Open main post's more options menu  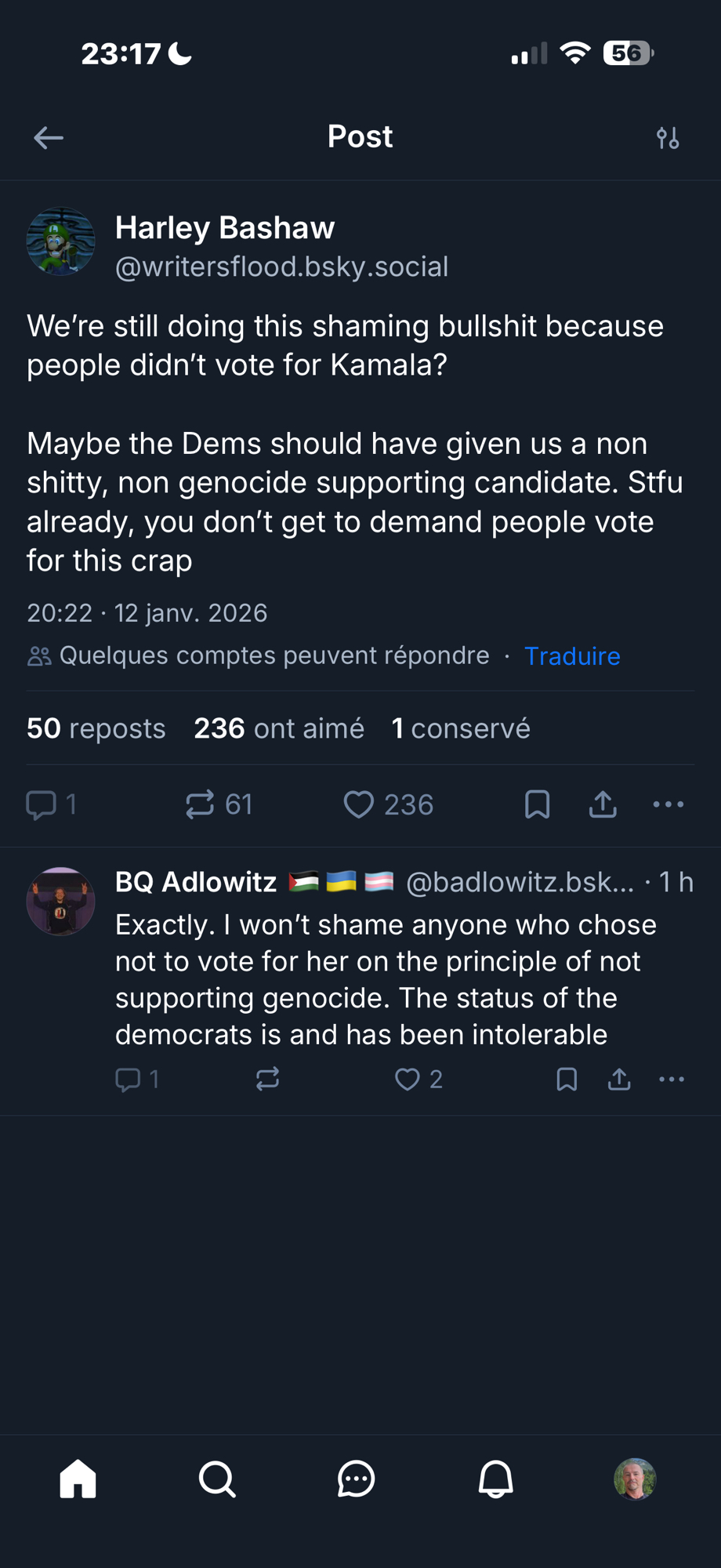click(x=668, y=804)
